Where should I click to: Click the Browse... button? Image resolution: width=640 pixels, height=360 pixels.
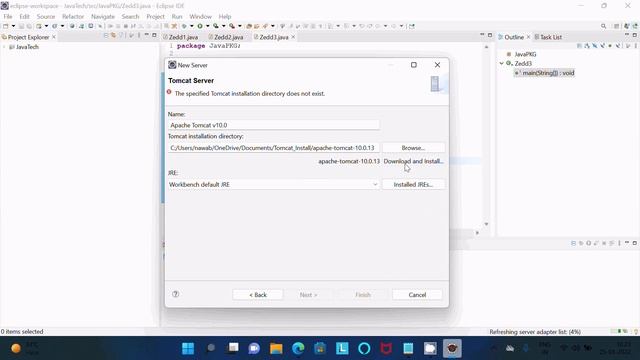413,148
